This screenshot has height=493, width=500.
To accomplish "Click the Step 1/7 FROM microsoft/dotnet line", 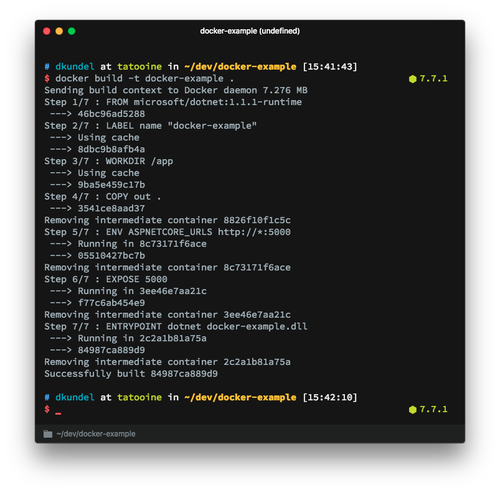I will coord(173,102).
